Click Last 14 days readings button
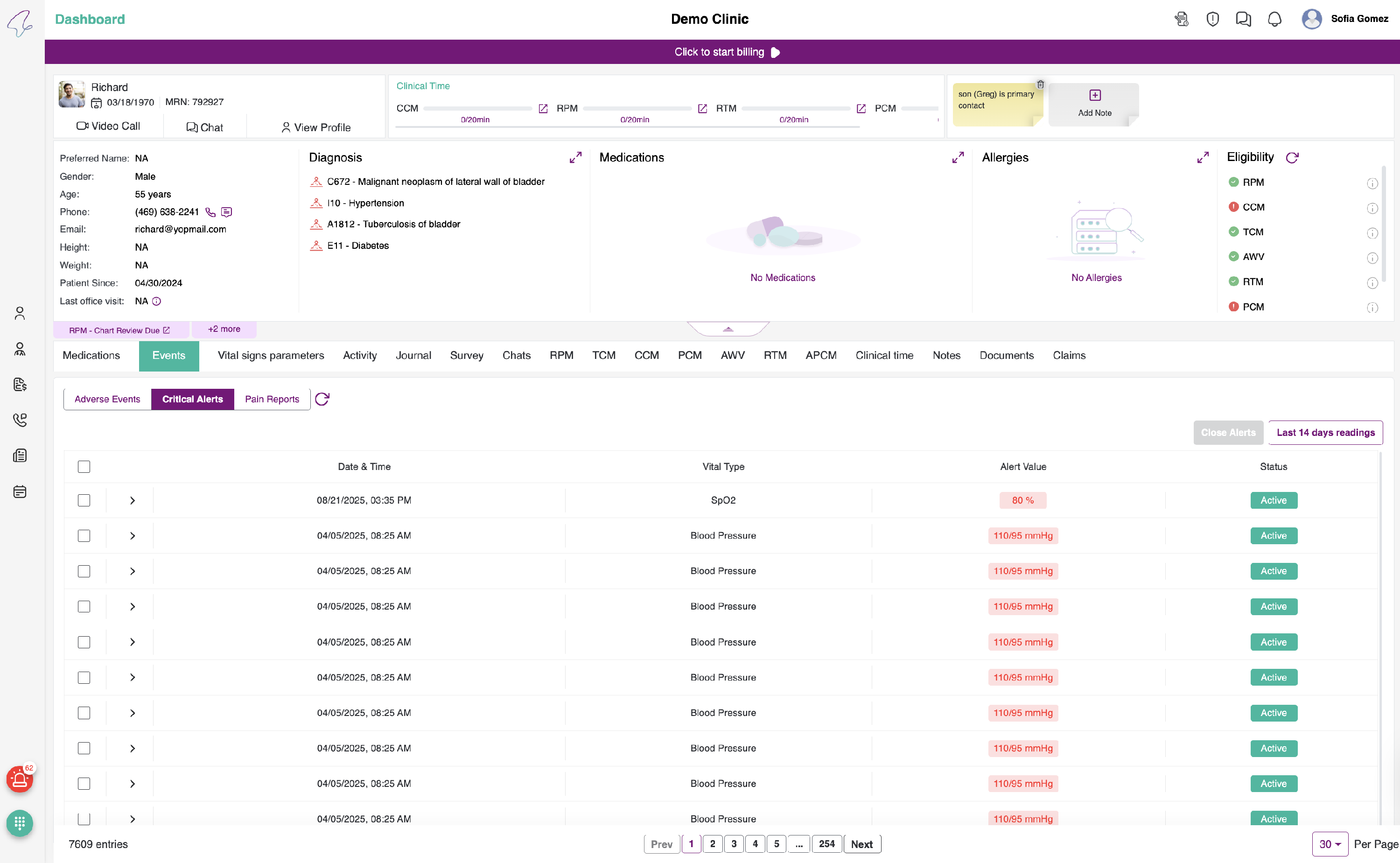This screenshot has width=1400, height=863. tap(1325, 433)
